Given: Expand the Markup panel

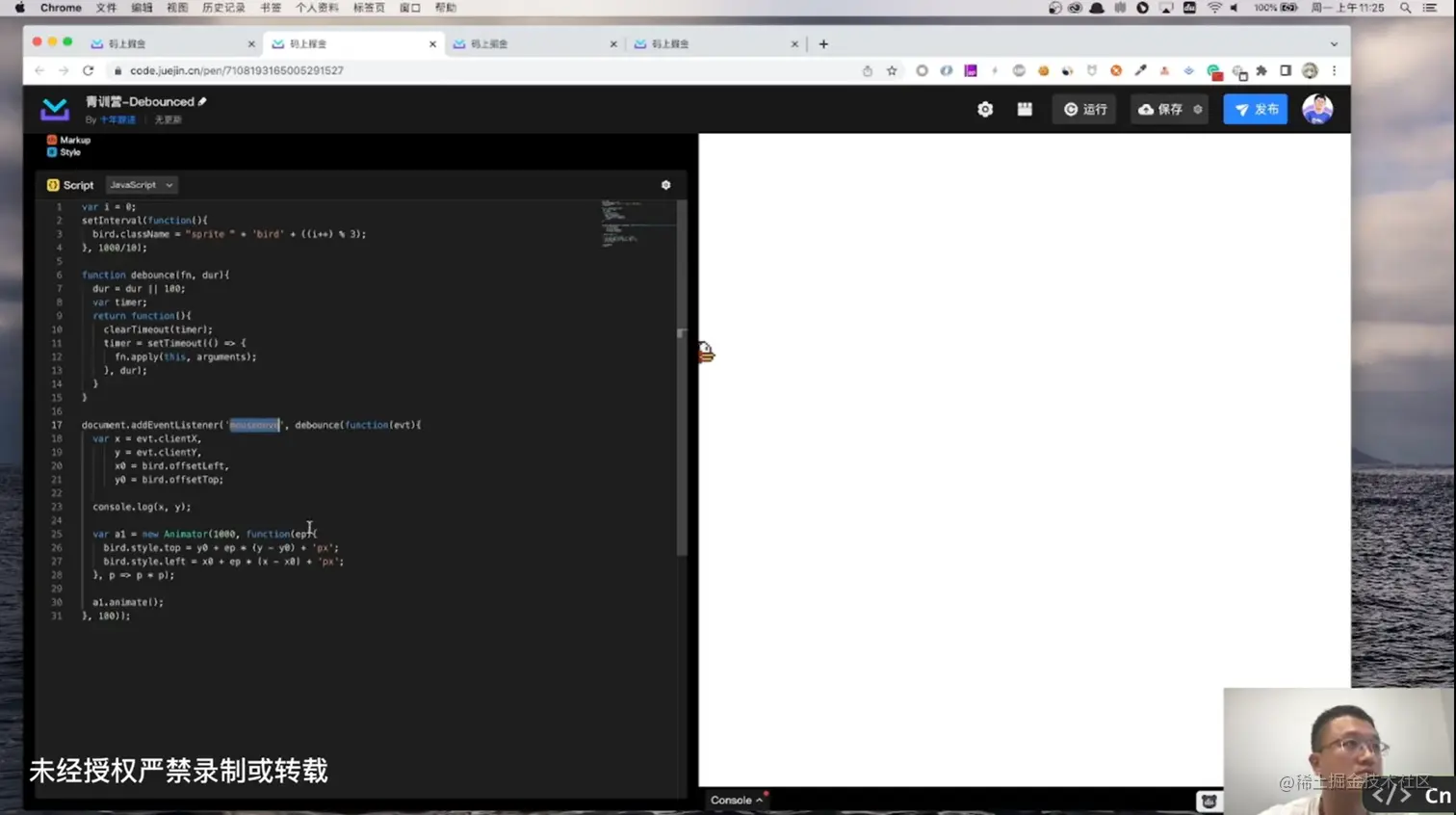Looking at the screenshot, I should pyautogui.click(x=68, y=141).
